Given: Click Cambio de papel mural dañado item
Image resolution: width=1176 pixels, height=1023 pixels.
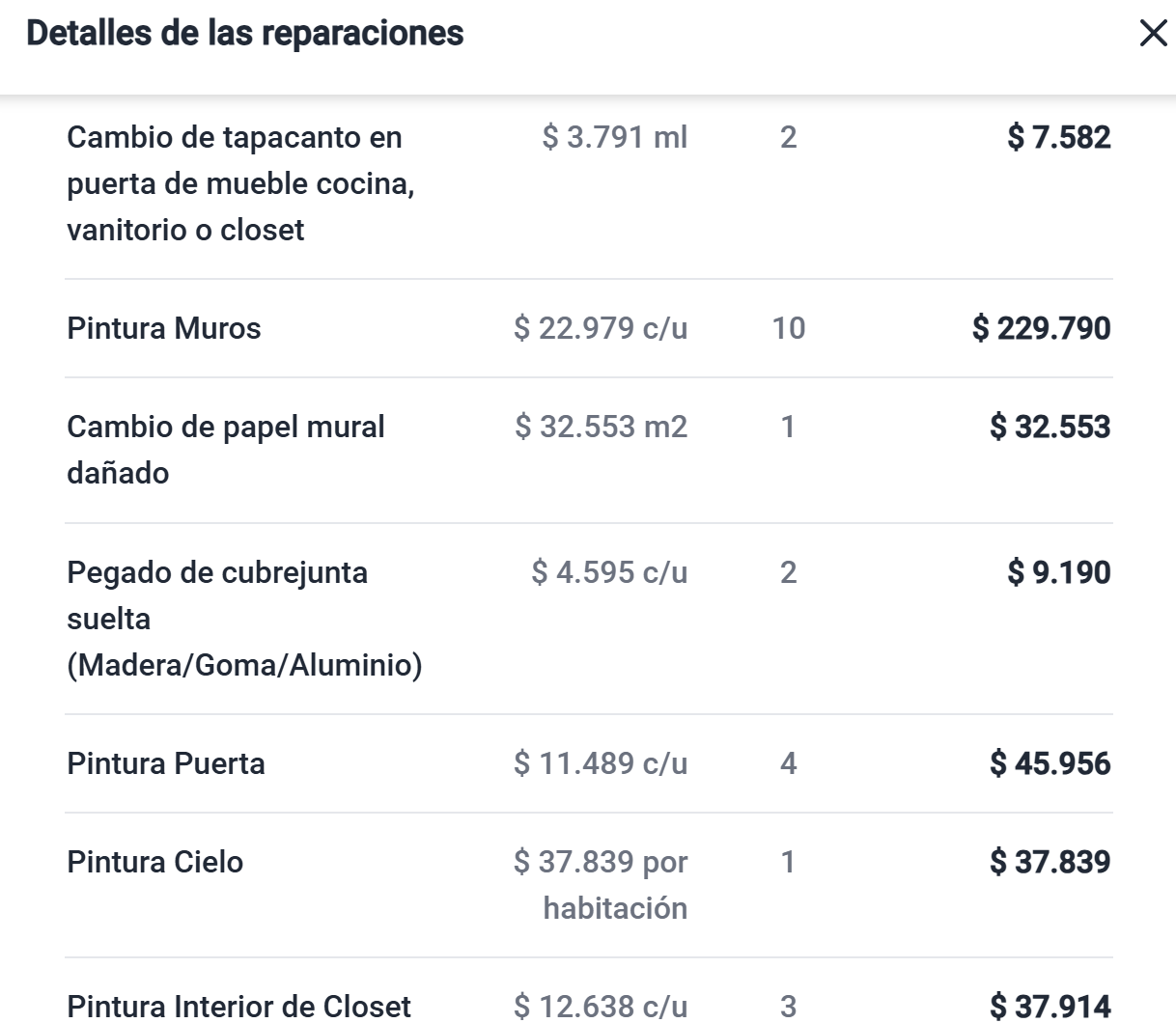Looking at the screenshot, I should (x=226, y=450).
